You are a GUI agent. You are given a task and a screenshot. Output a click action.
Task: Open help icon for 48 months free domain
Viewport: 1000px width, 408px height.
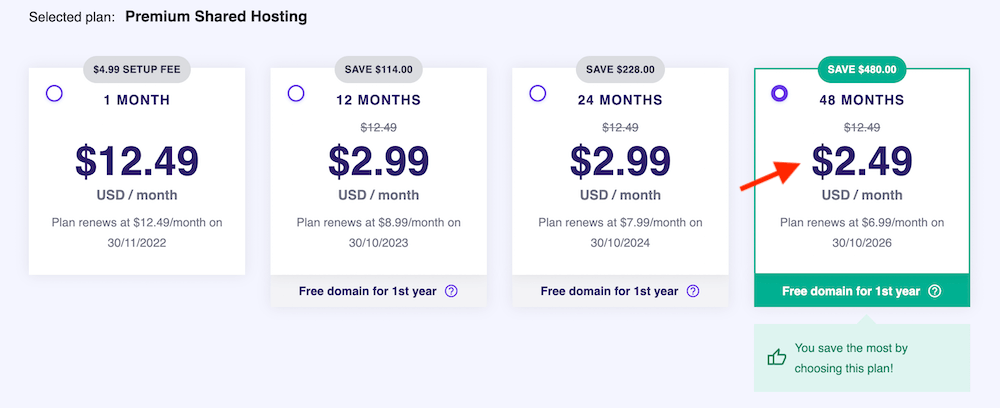[935, 292]
